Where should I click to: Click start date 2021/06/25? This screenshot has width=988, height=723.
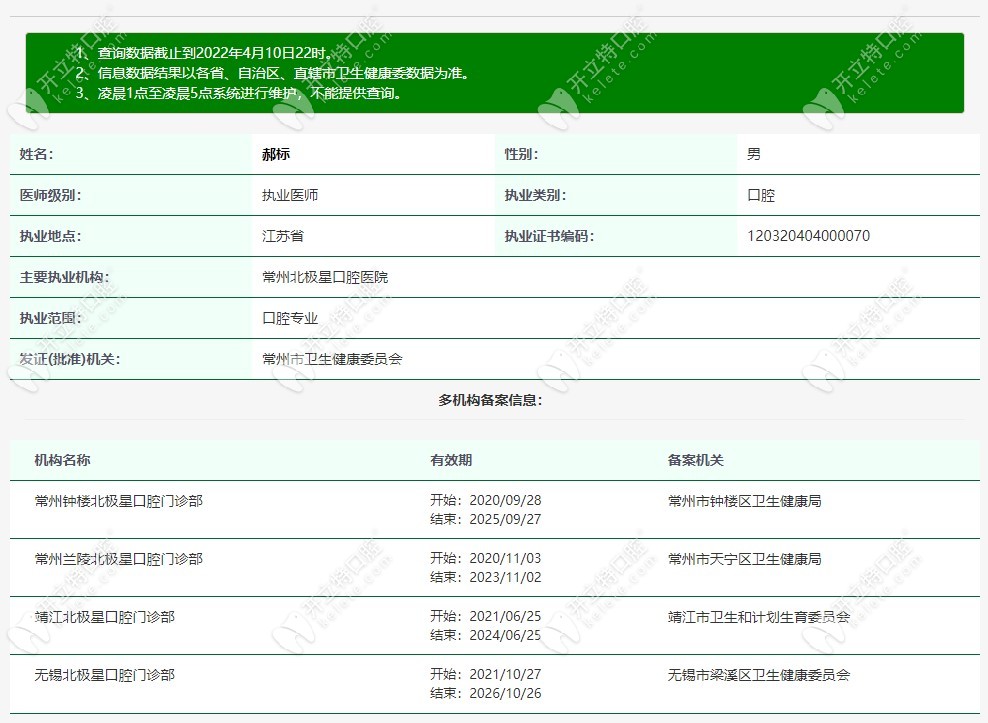[505, 616]
